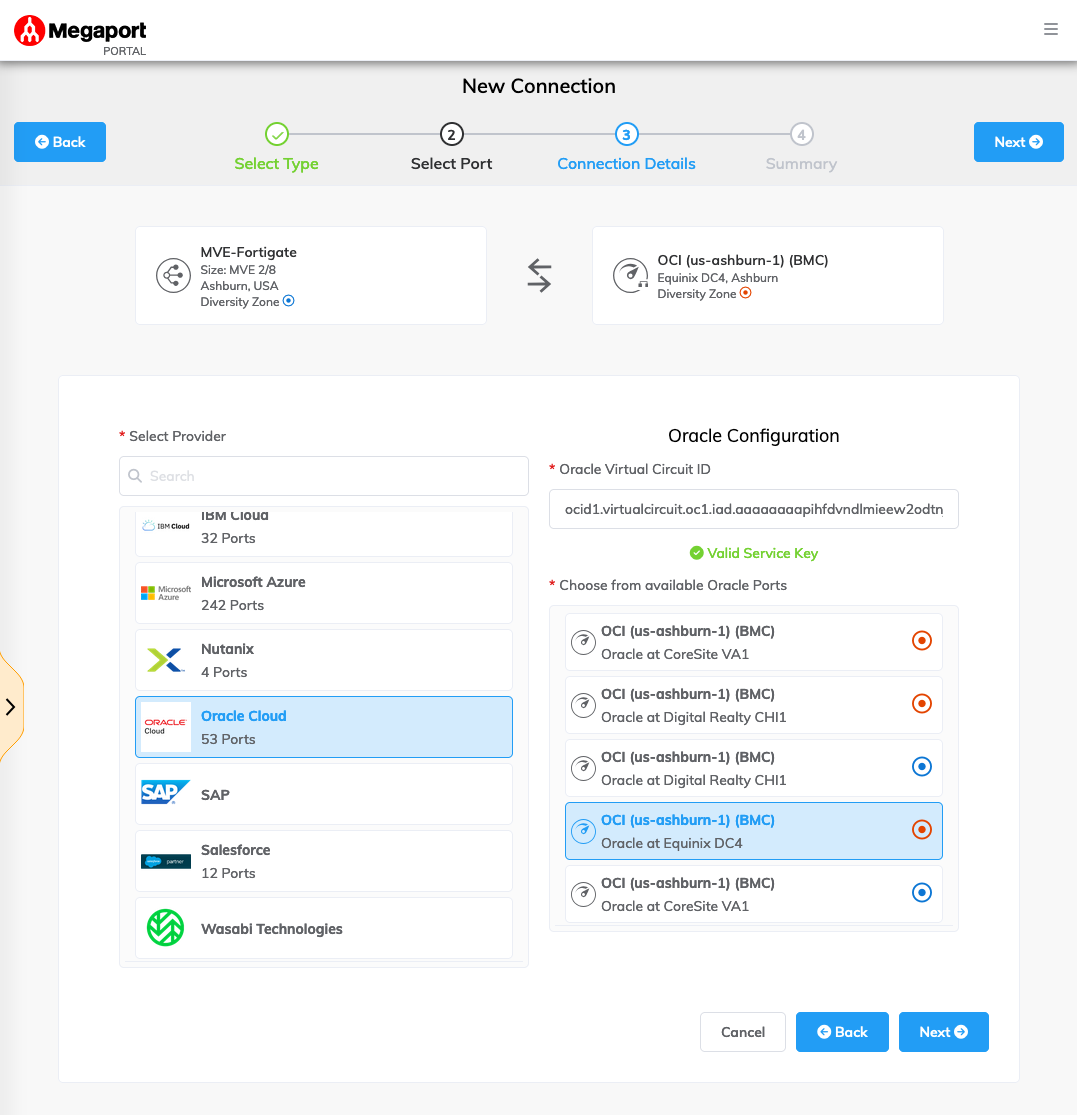Viewport: 1077px width, 1115px height.
Task: Select the Wasabi Technologies provider
Action: tap(323, 928)
